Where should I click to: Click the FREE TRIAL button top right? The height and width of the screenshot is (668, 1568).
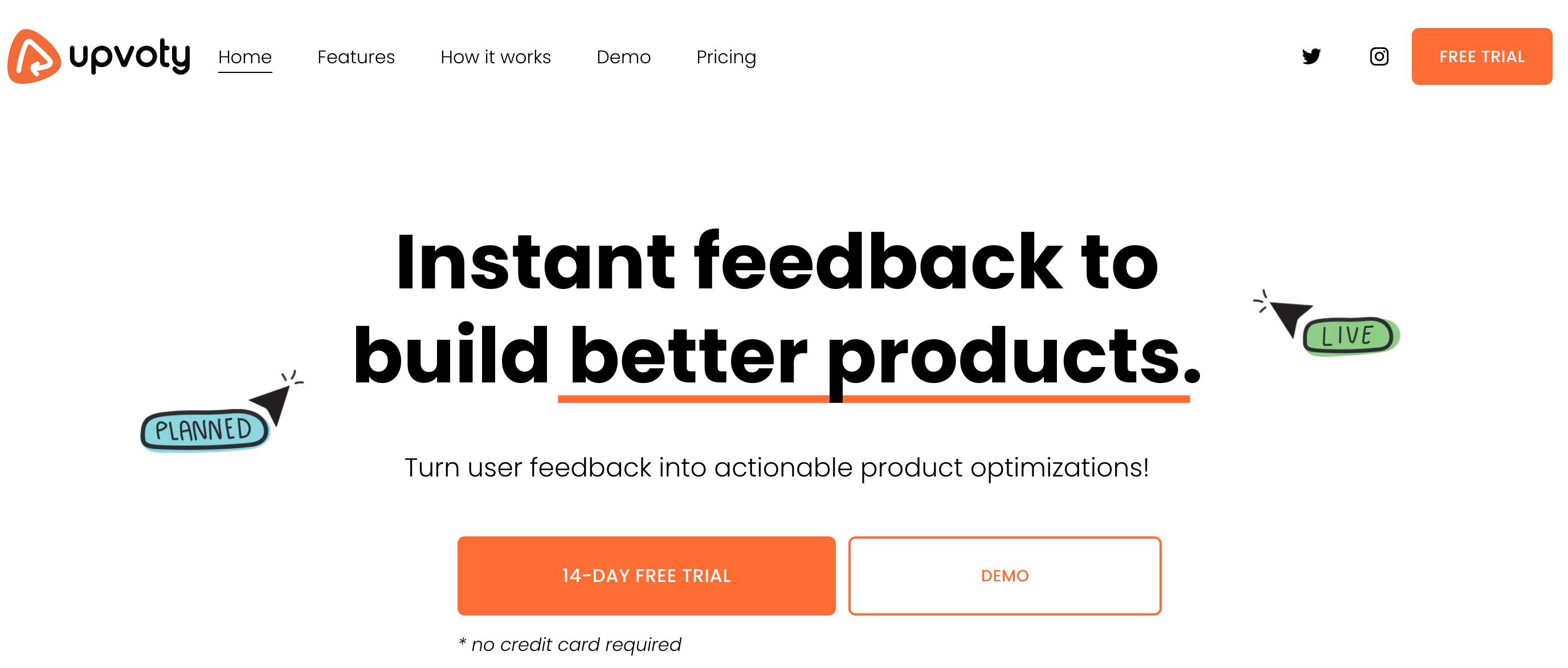1481,56
